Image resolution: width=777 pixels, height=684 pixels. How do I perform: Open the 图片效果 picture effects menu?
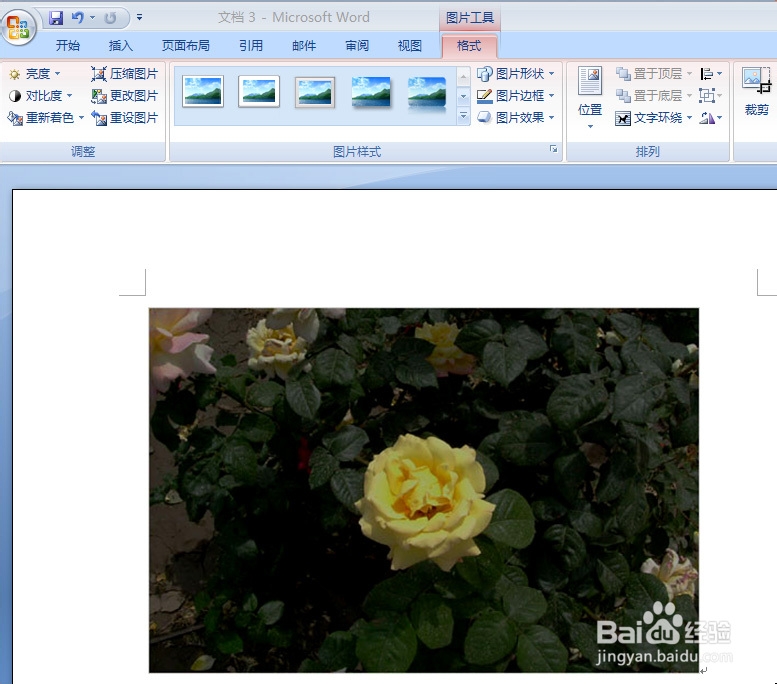tap(515, 118)
